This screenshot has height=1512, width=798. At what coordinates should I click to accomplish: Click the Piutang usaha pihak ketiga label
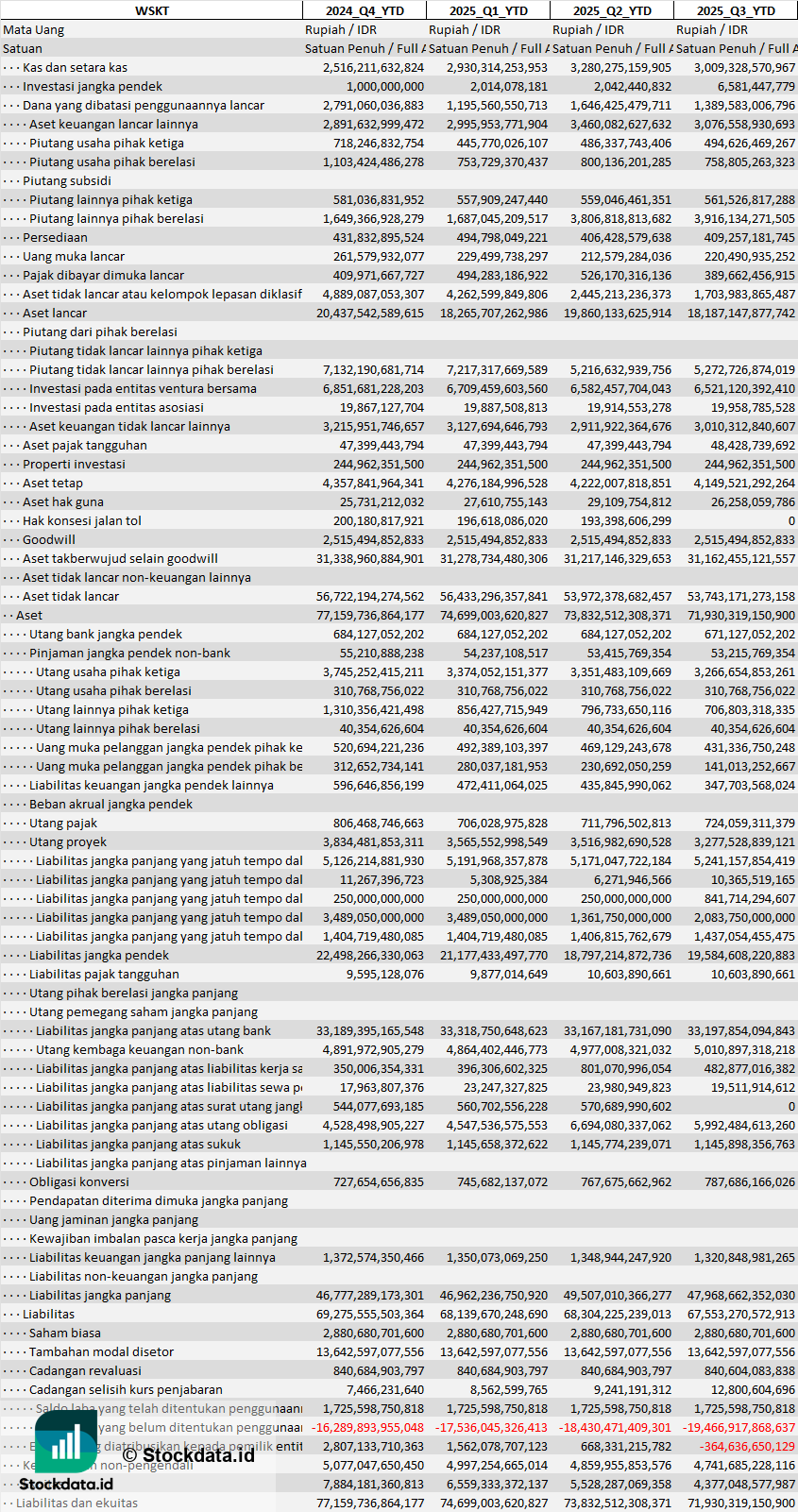click(x=107, y=143)
